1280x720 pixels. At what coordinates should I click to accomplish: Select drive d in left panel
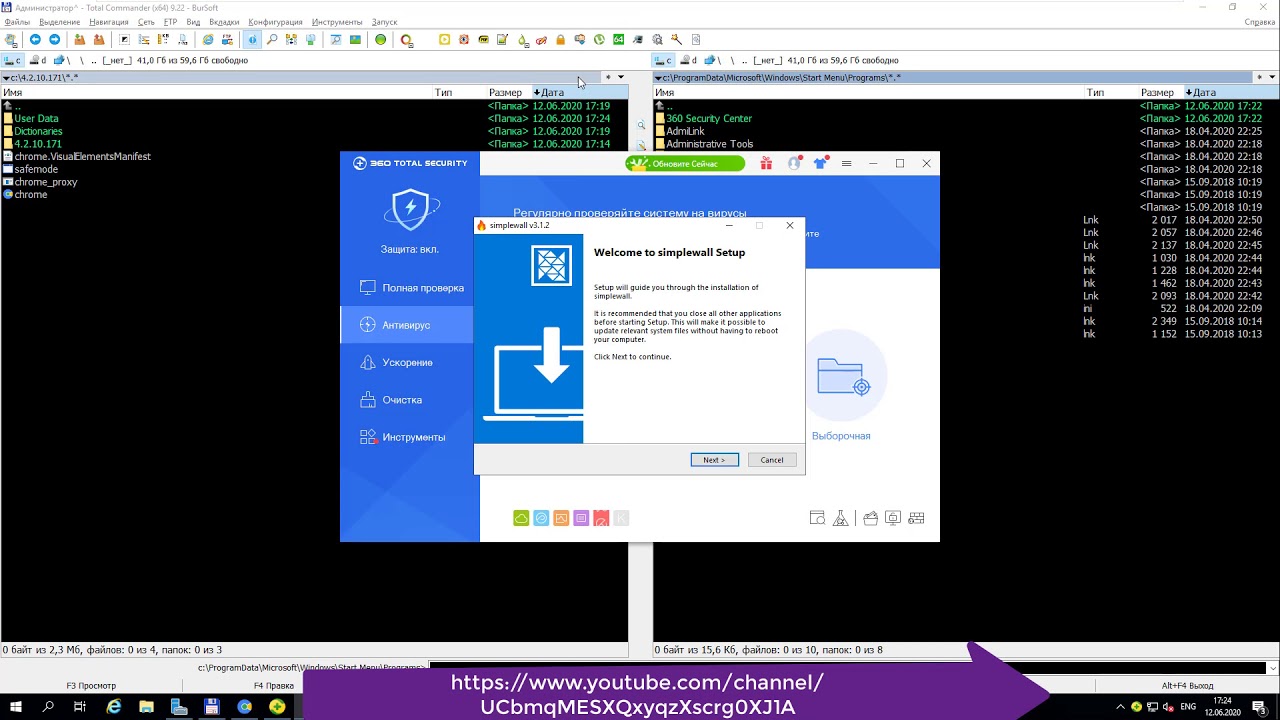pyautogui.click(x=37, y=60)
